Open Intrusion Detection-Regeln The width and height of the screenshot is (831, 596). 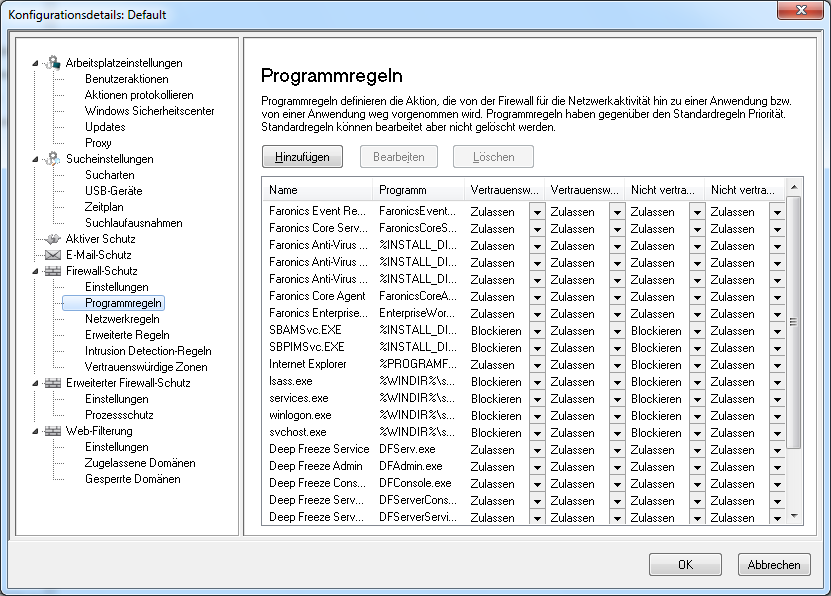coord(148,351)
